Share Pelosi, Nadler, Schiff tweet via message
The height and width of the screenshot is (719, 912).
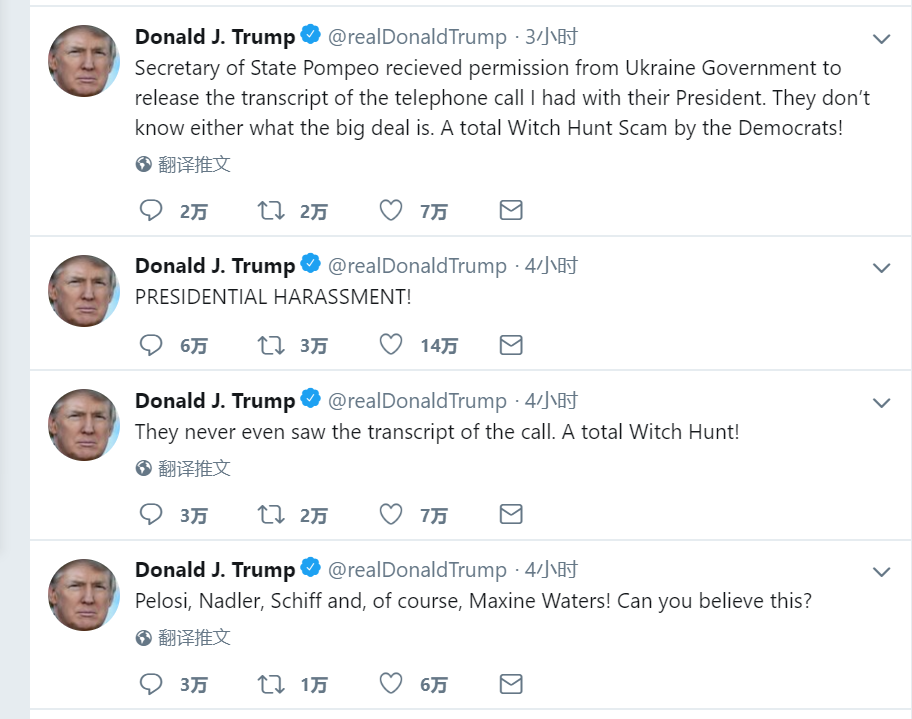(511, 684)
